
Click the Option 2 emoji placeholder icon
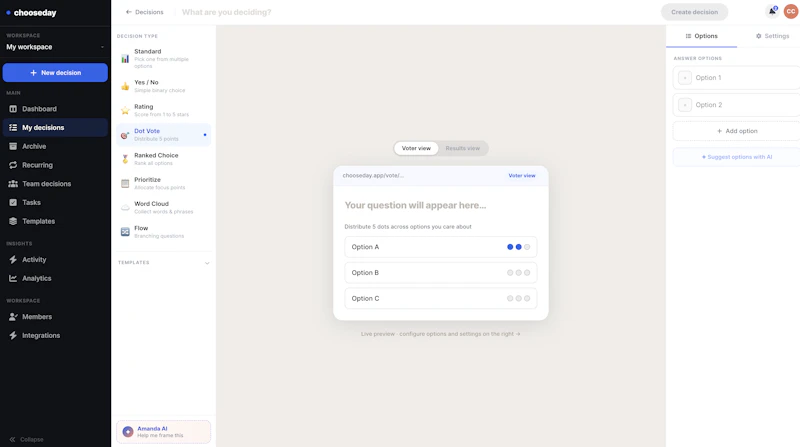[x=685, y=105]
